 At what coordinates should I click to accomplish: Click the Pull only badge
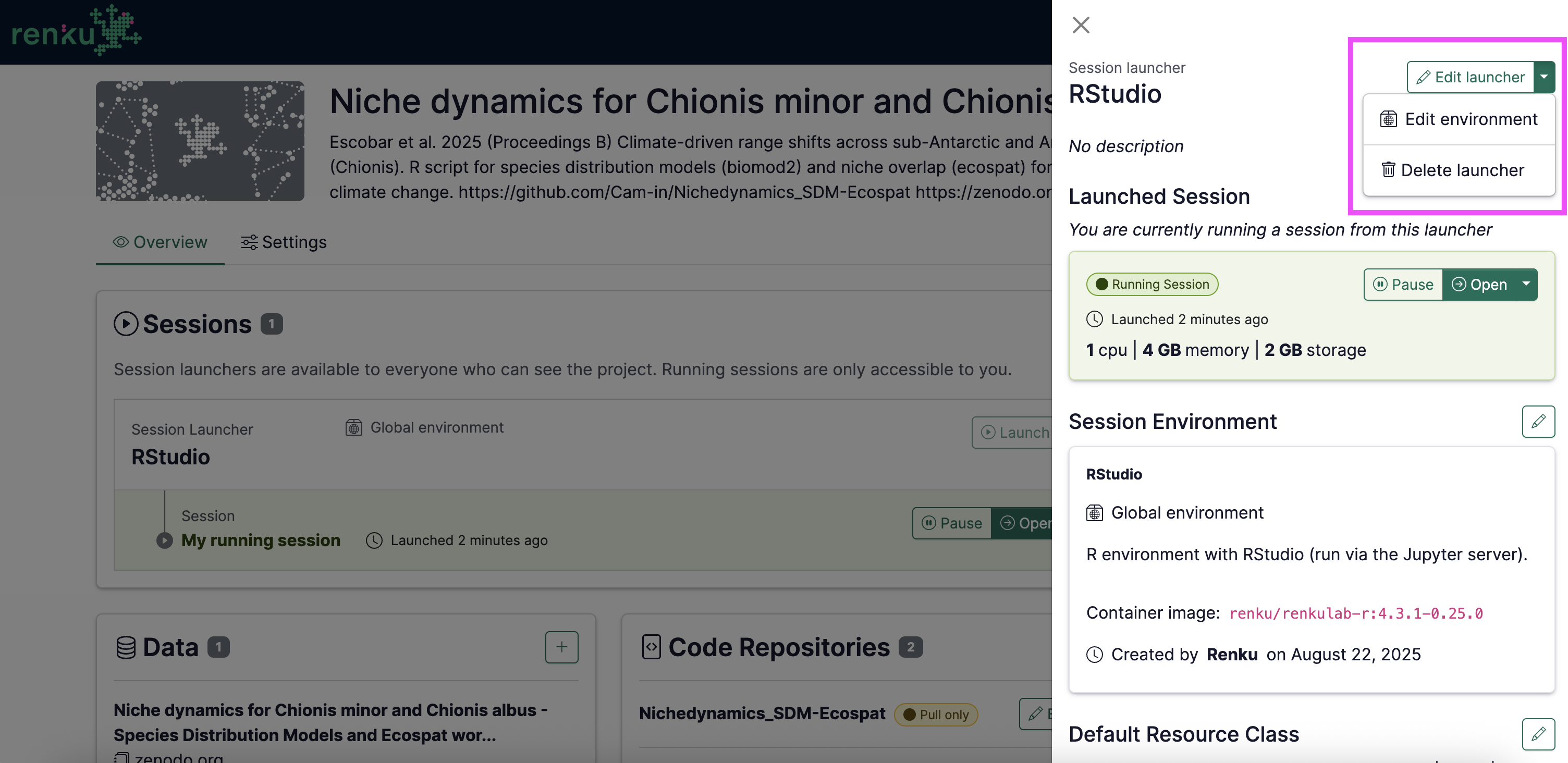(x=936, y=715)
